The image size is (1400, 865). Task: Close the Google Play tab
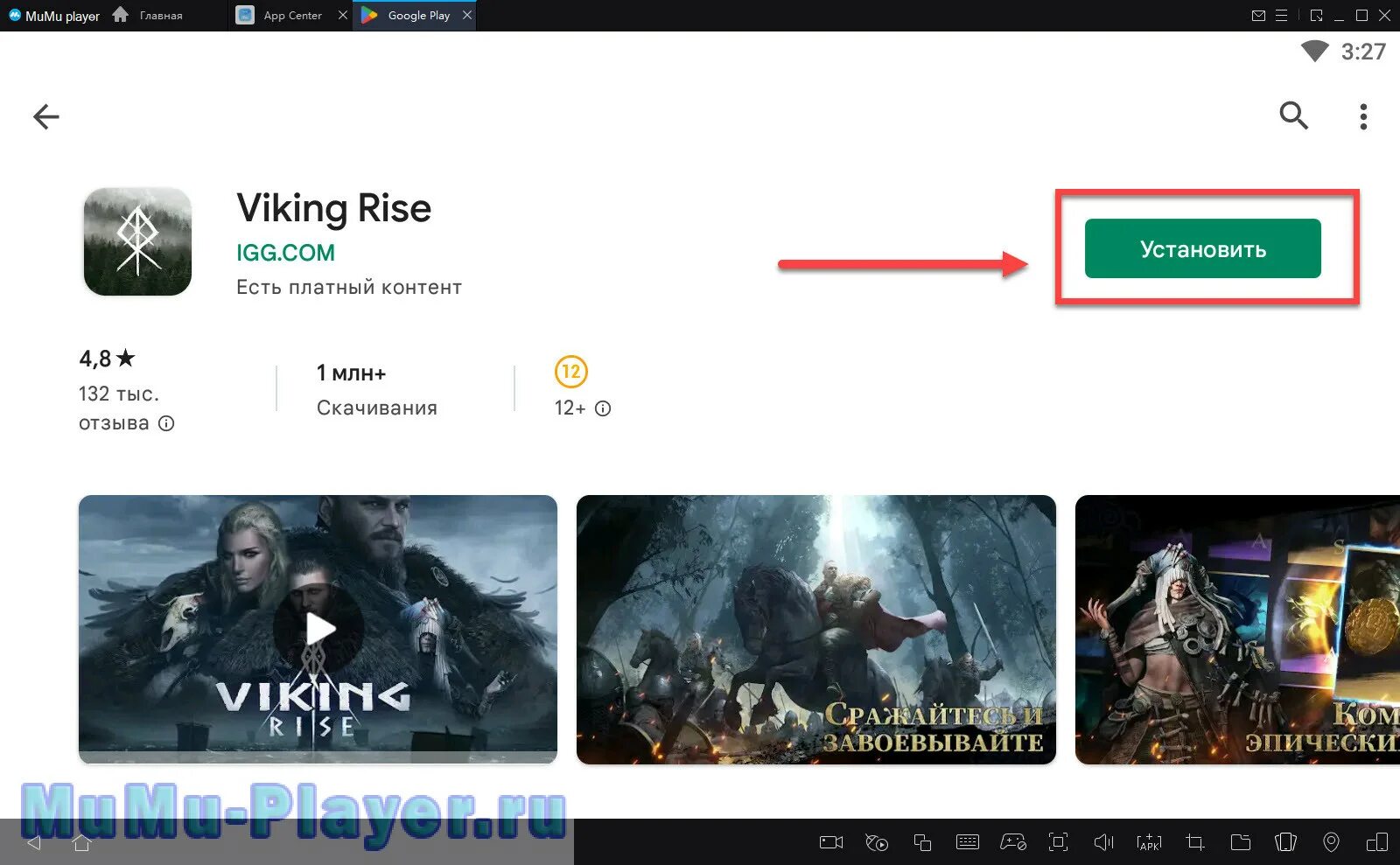[467, 15]
